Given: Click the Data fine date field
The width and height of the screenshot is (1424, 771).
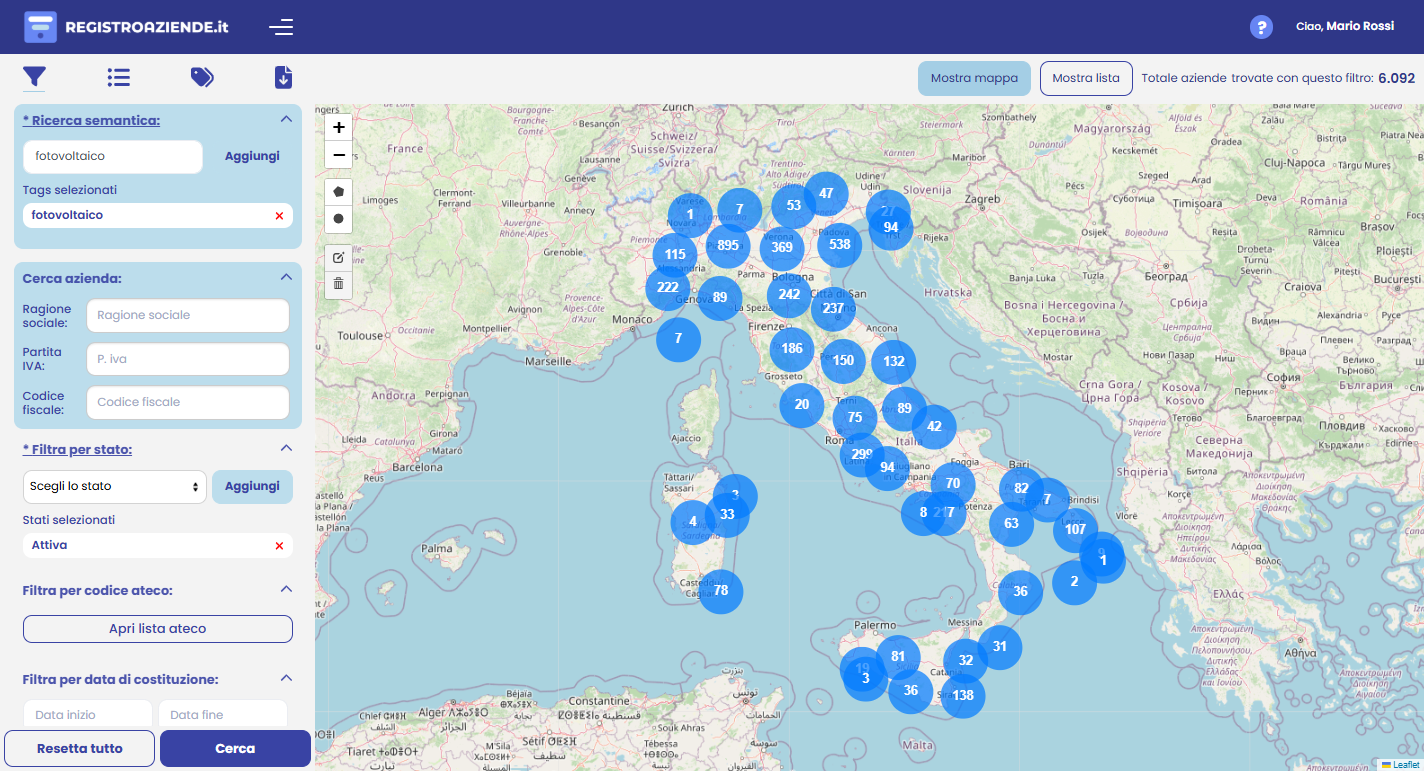Looking at the screenshot, I should click(223, 715).
